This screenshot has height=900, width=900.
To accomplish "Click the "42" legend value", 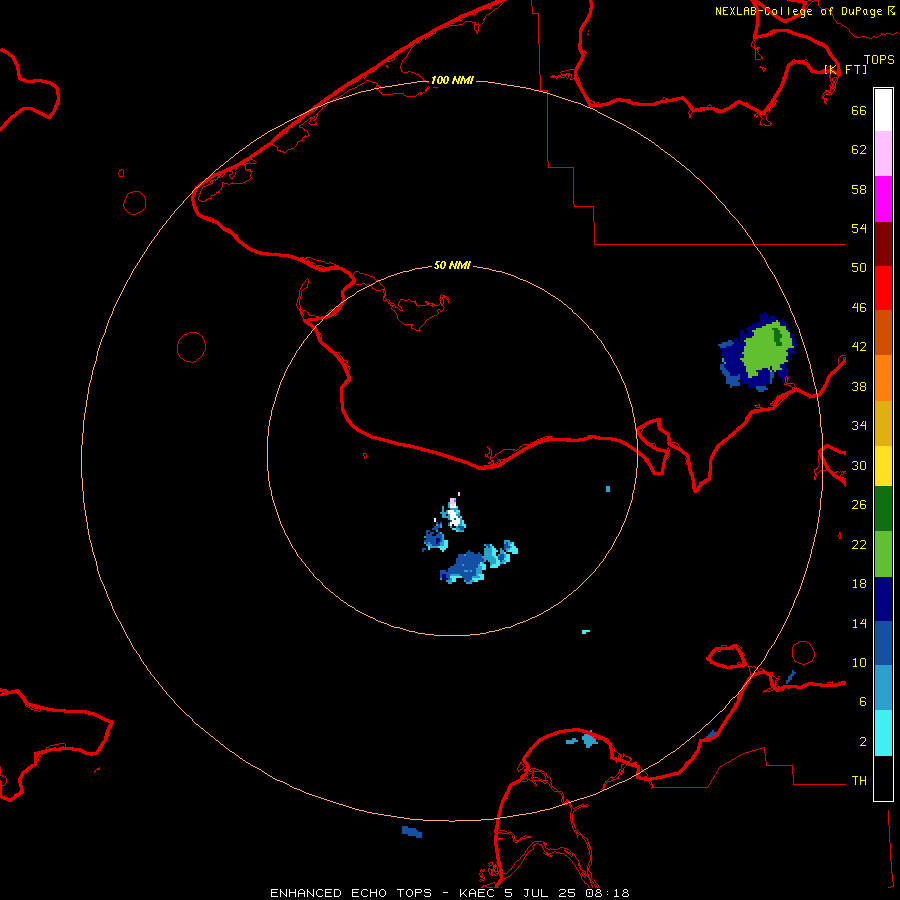I will tap(859, 347).
